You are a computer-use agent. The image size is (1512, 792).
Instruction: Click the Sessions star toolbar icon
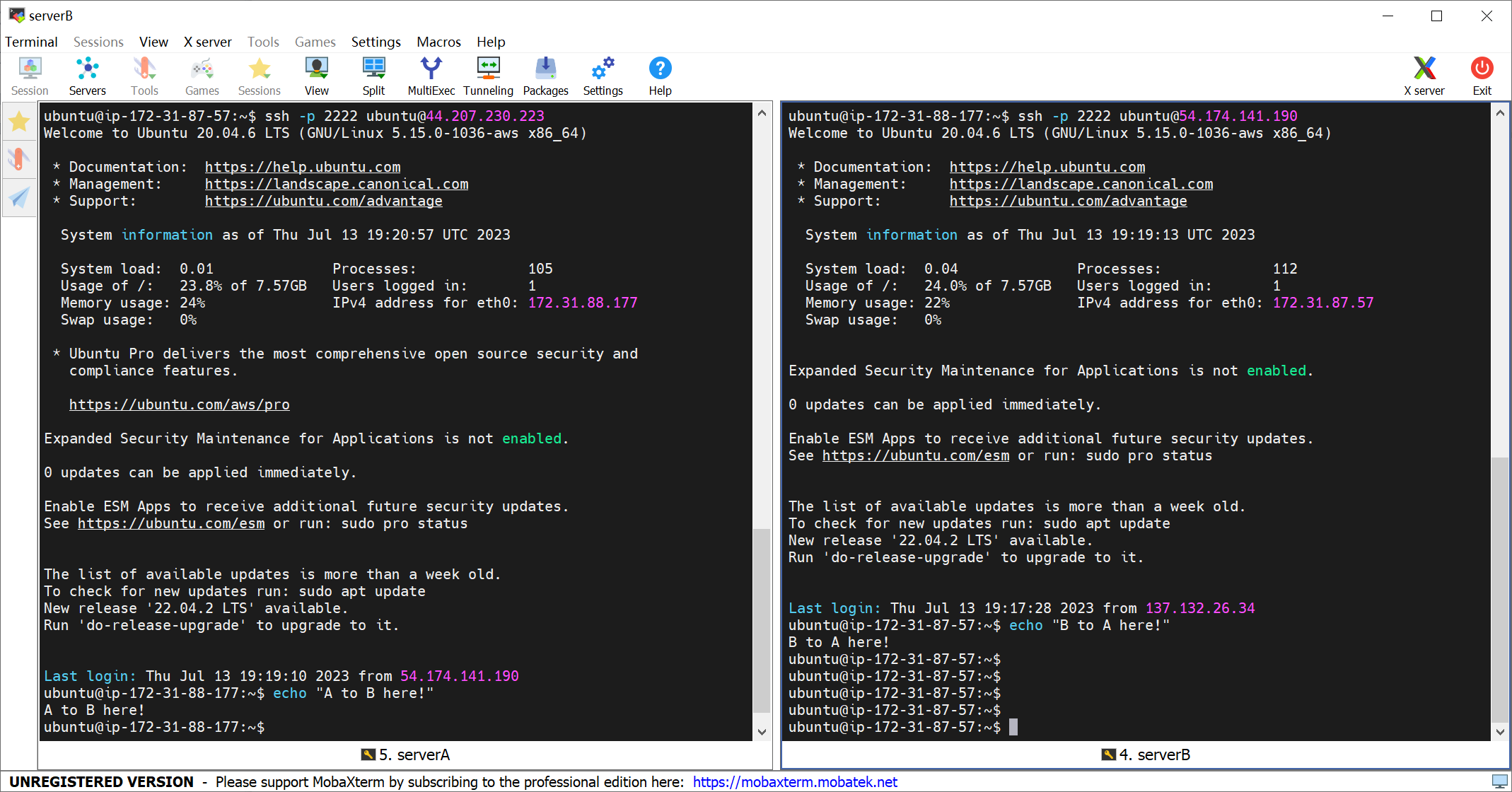point(260,76)
